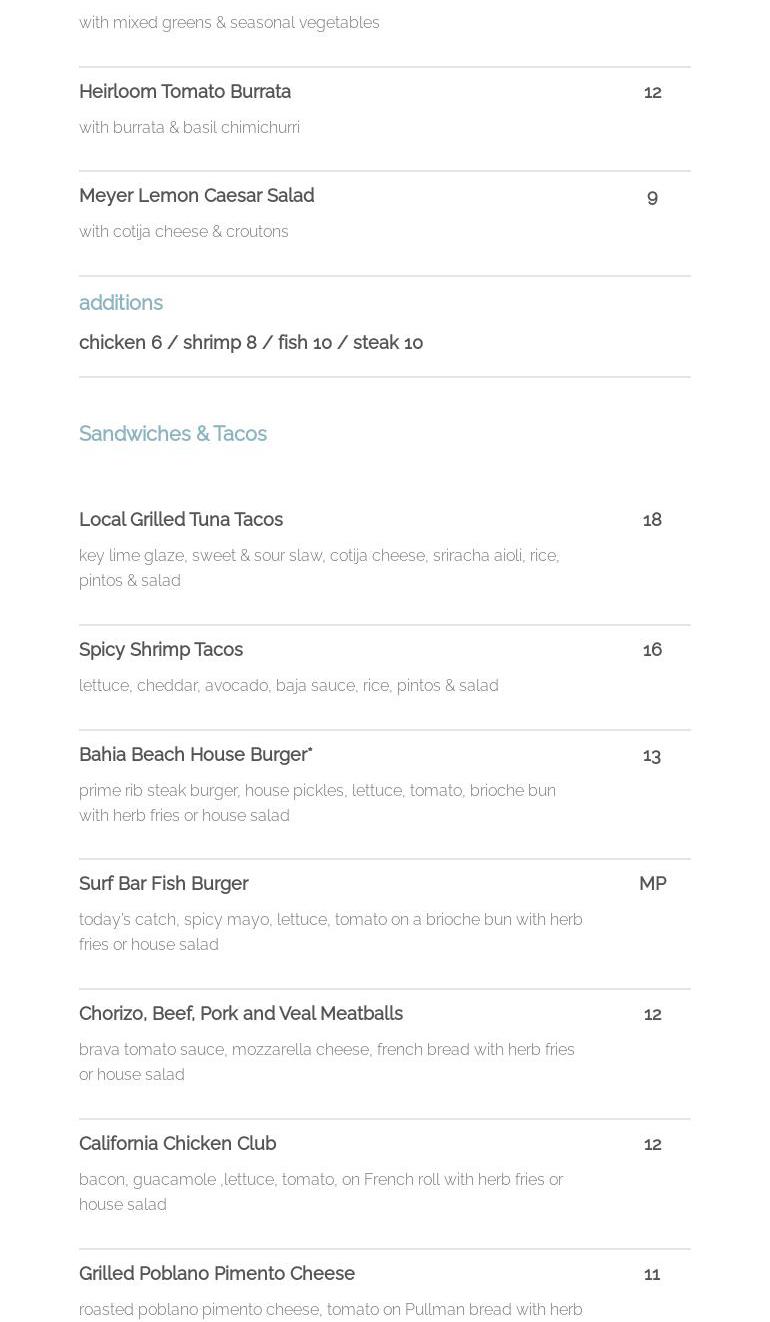This screenshot has height=1322, width=770.
Task: Click the Heirloom Tomato Burrata item title
Action: pyautogui.click(x=185, y=91)
